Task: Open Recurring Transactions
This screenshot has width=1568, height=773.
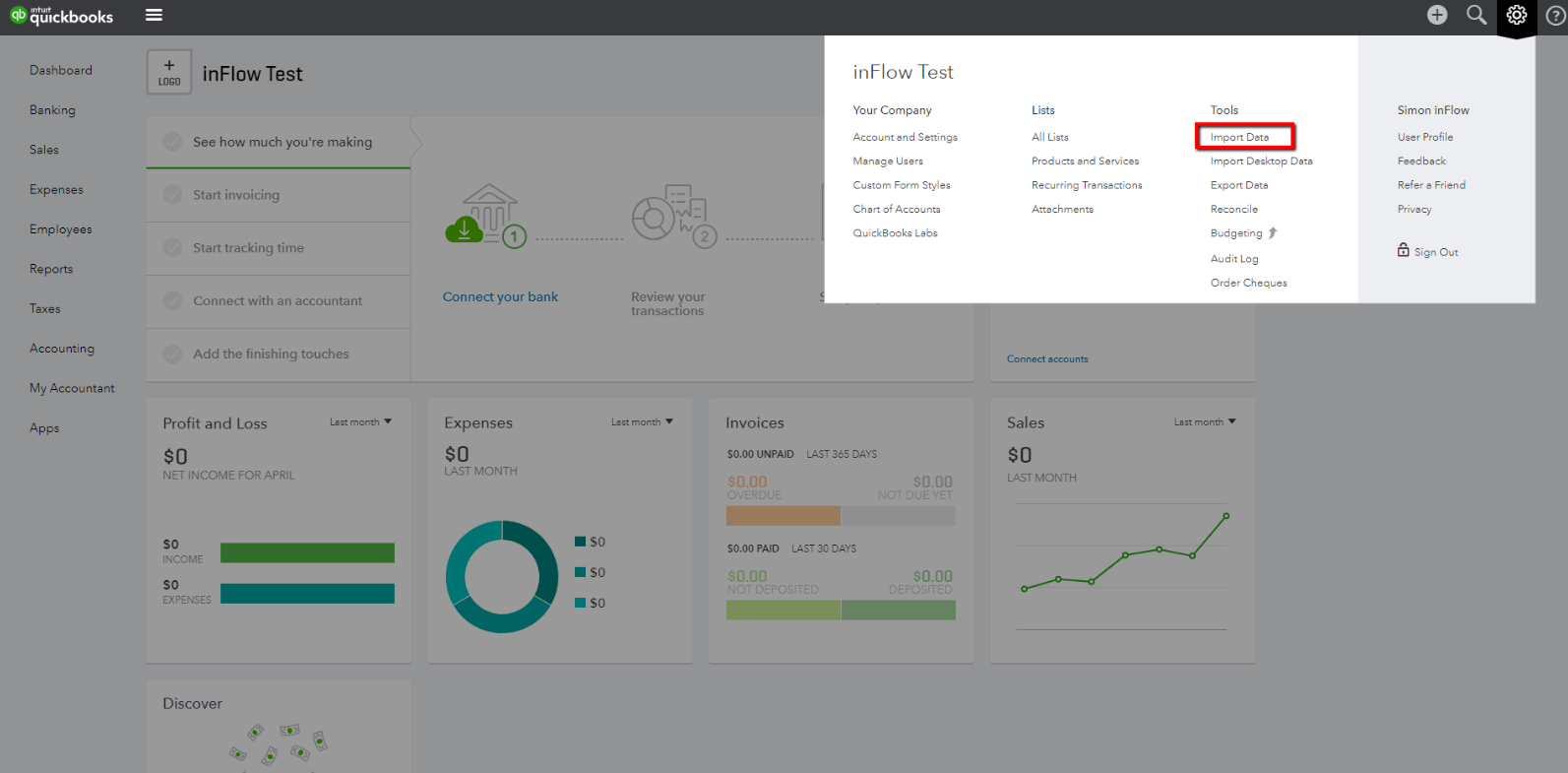Action: [1088, 185]
